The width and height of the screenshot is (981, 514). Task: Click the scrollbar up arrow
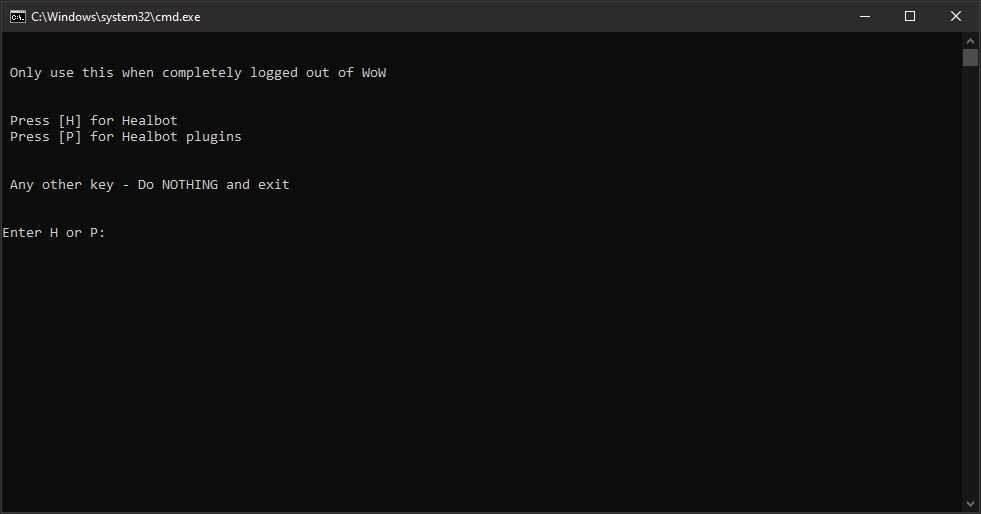970,39
